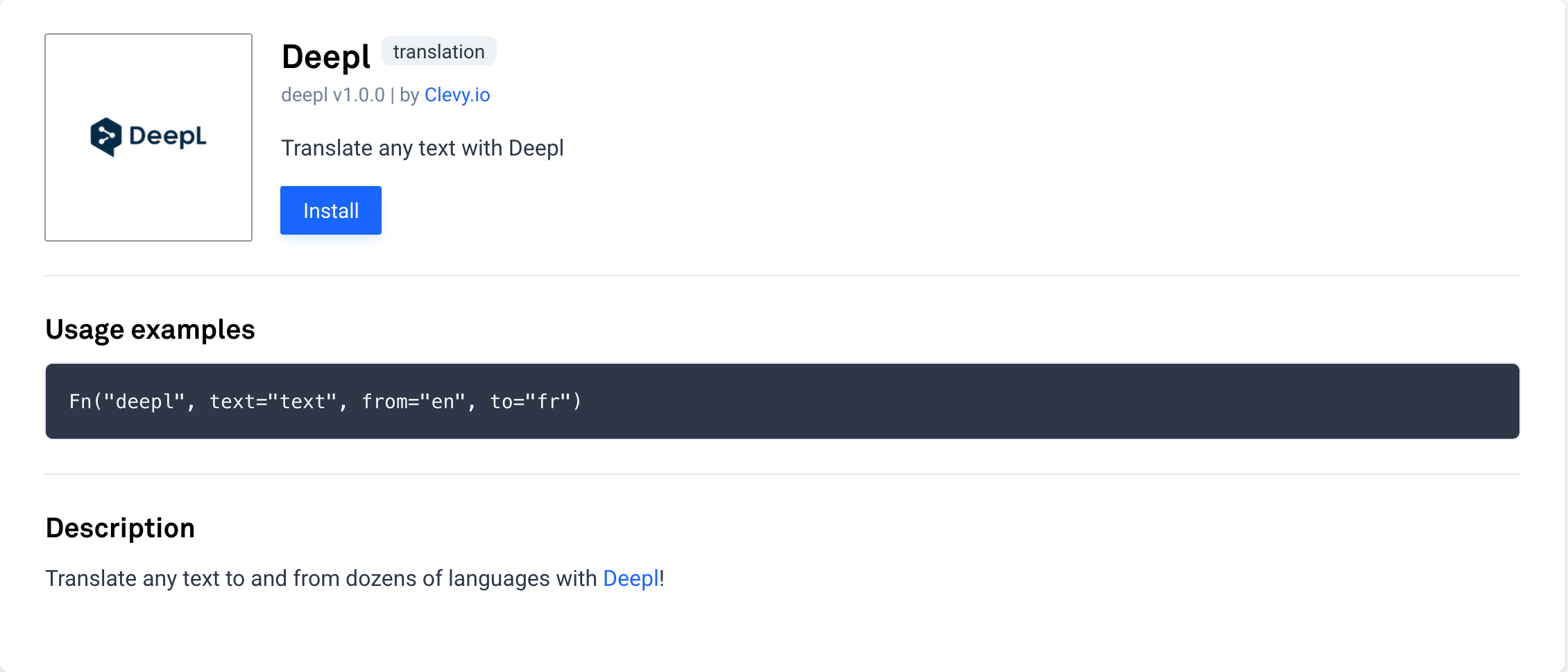Click the Fn function name in the code
Viewport: 1568px width, 672px height.
(80, 401)
